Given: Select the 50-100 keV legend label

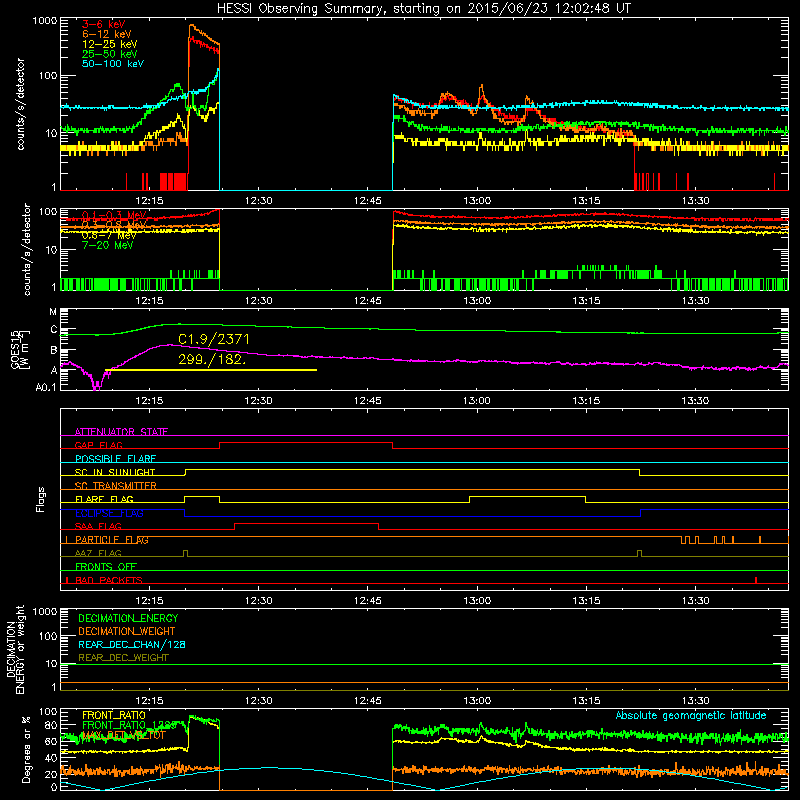Looking at the screenshot, I should tap(113, 63).
